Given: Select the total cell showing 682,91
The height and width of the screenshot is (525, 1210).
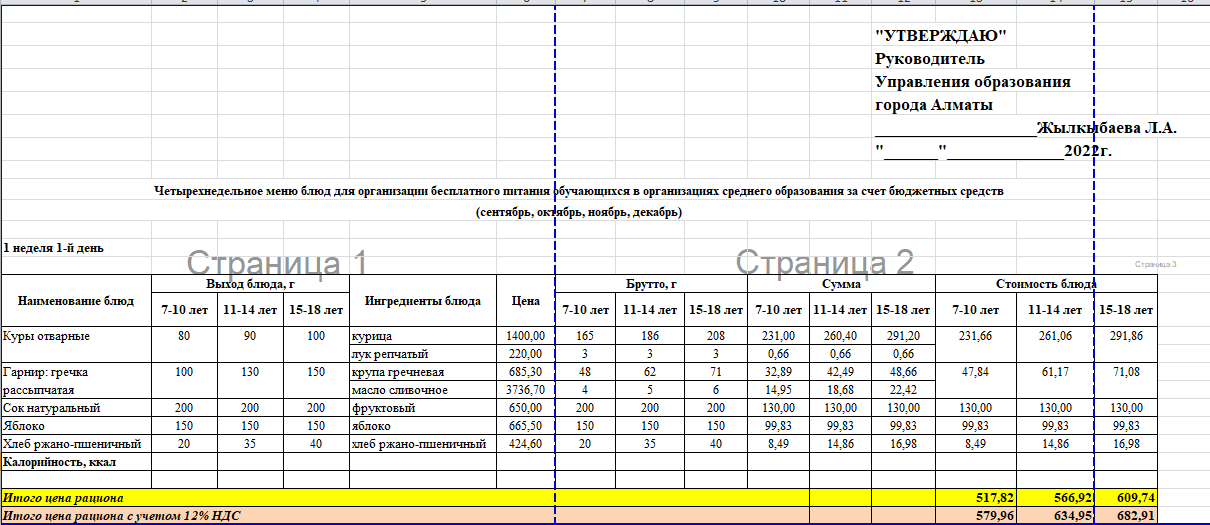Looking at the screenshot, I should [1126, 516].
